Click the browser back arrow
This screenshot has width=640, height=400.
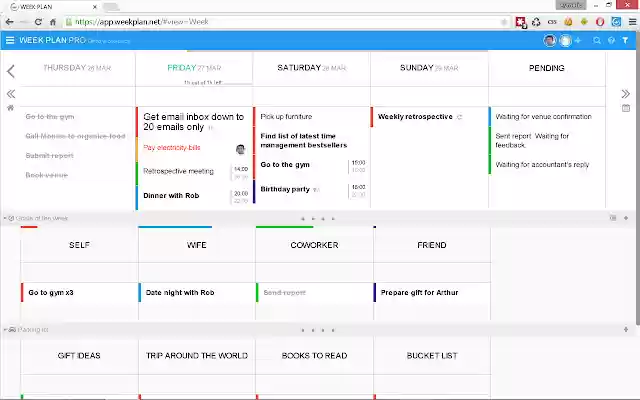[x=9, y=22]
